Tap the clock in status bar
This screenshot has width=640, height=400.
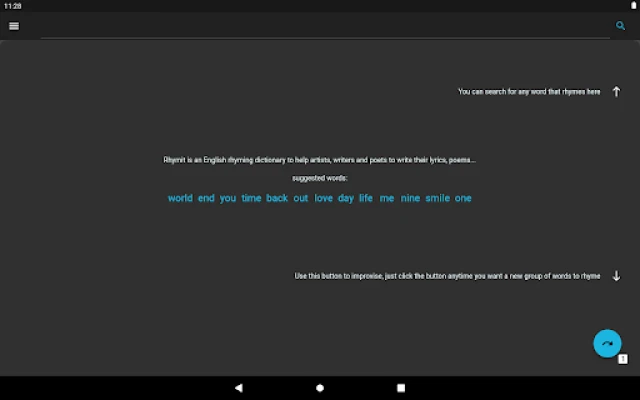click(13, 6)
